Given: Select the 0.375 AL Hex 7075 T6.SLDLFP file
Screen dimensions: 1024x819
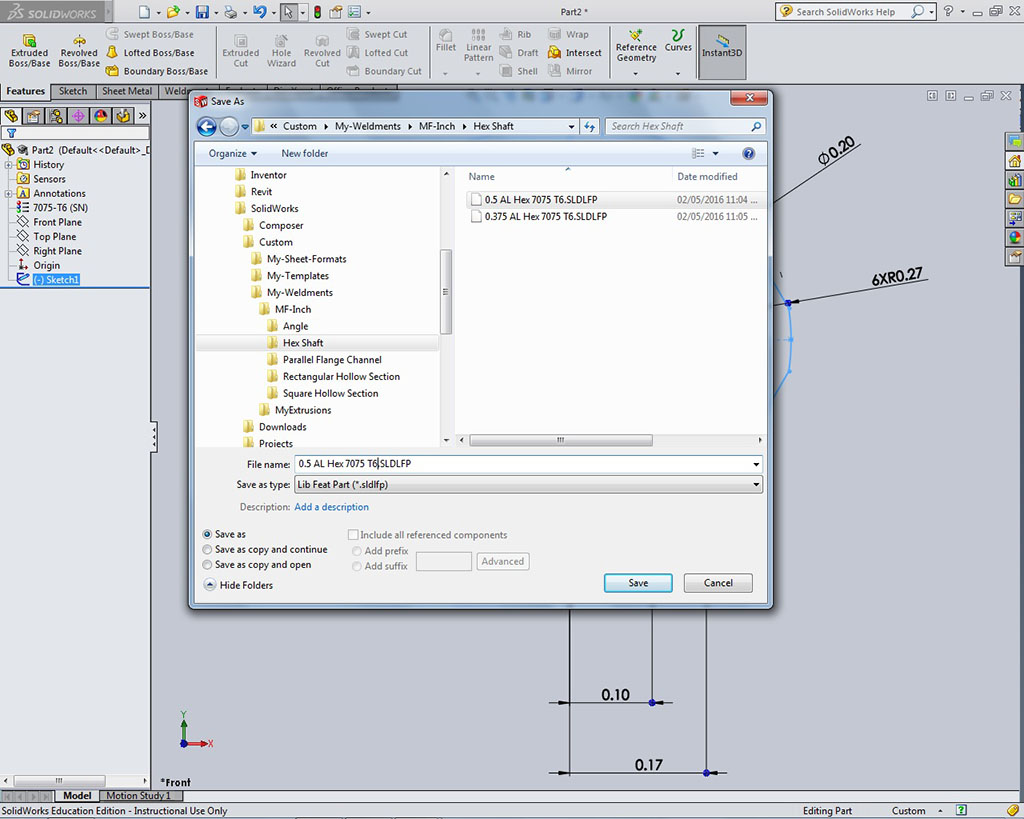Looking at the screenshot, I should (545, 216).
